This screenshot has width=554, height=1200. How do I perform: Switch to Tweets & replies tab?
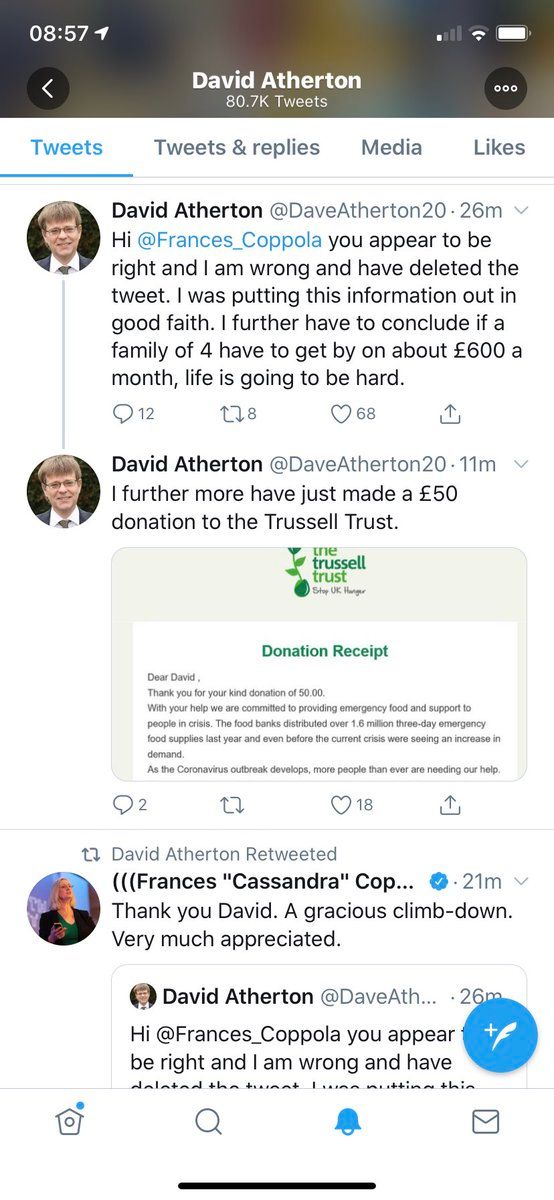click(237, 147)
